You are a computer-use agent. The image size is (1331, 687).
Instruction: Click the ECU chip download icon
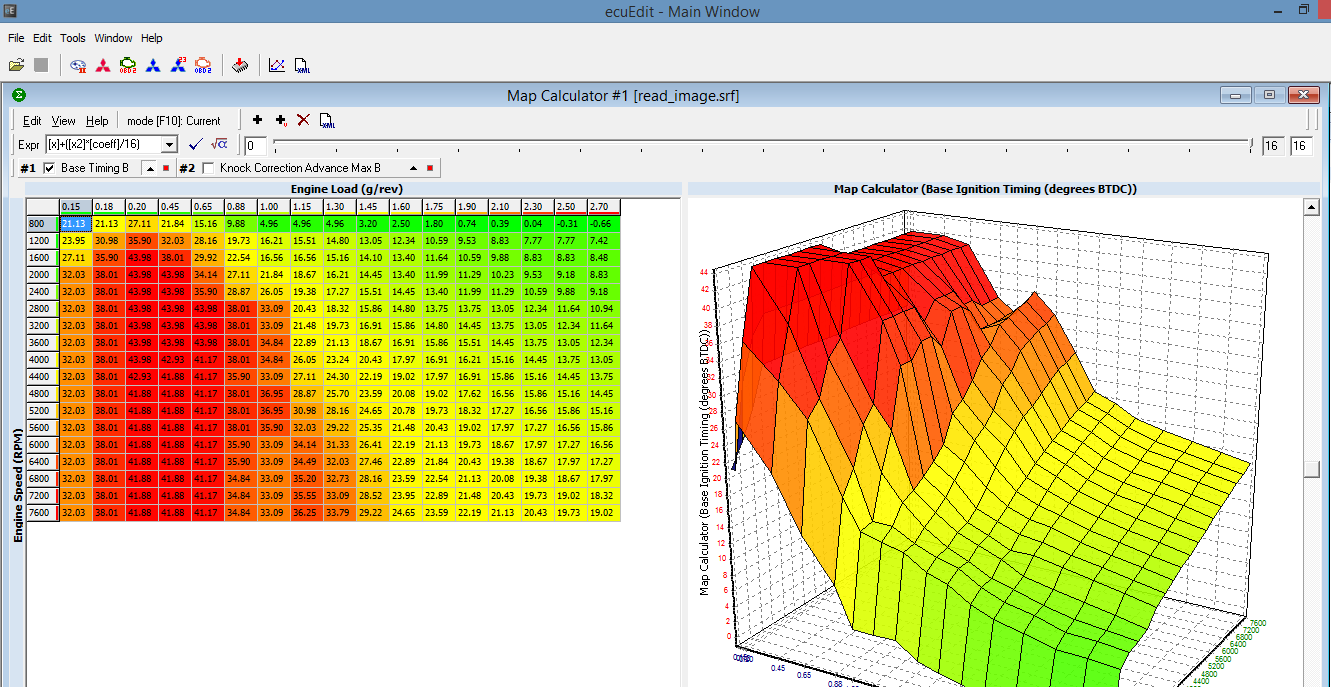click(240, 66)
